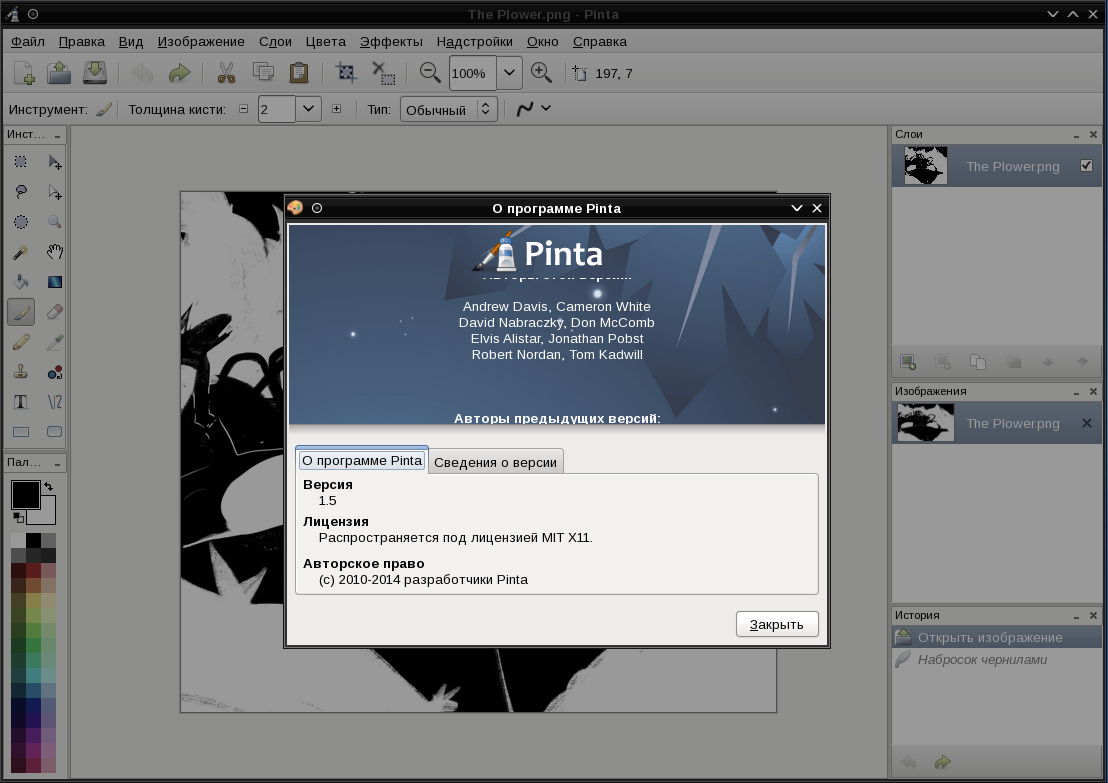Select the Clone Stamp tool
The height and width of the screenshot is (783, 1108).
(x=21, y=372)
